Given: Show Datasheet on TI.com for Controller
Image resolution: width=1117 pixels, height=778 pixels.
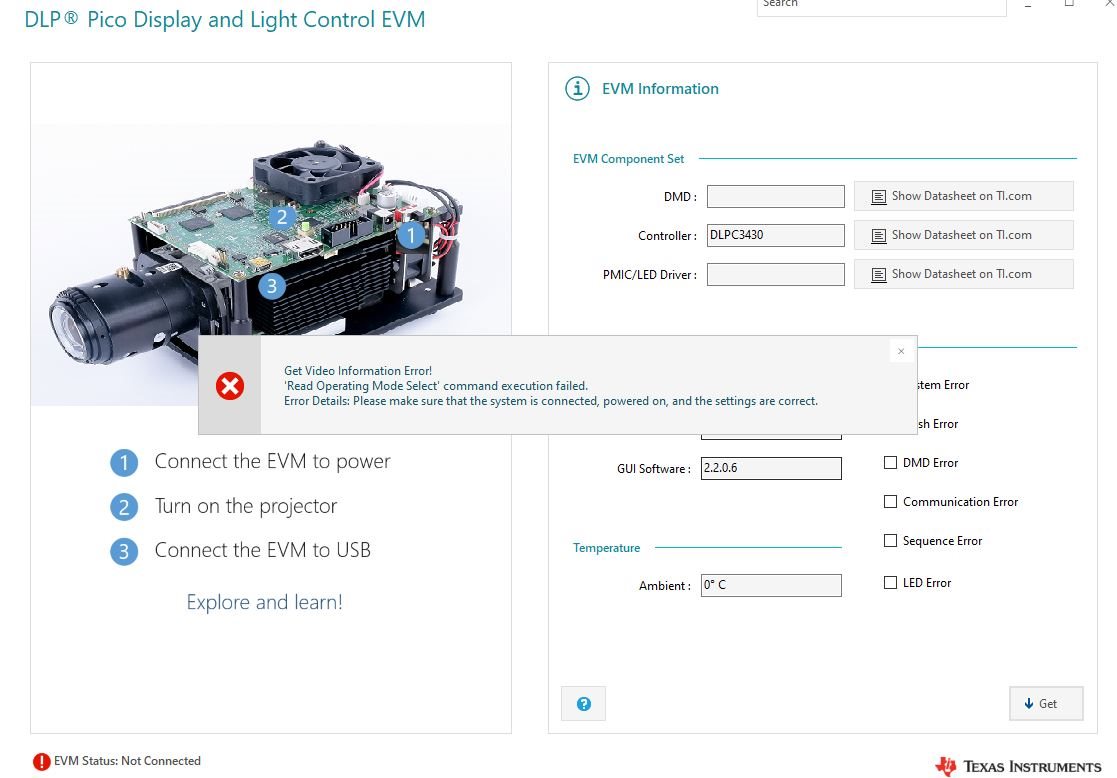Looking at the screenshot, I should 963,235.
